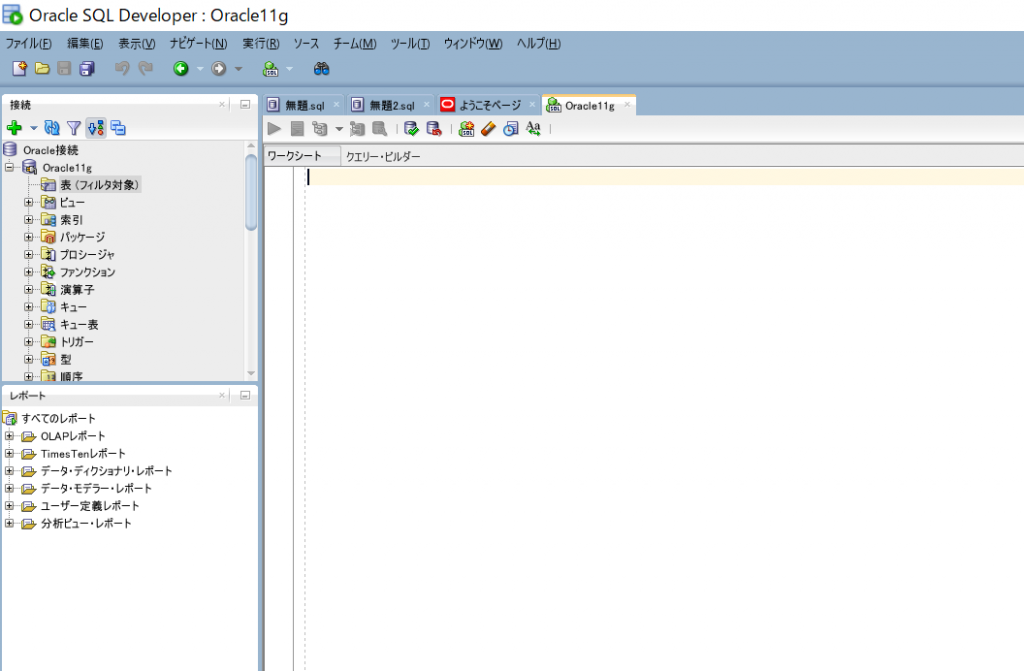Open dropdown next to SQL Worksheet icon
The width and height of the screenshot is (1024, 671).
289,69
